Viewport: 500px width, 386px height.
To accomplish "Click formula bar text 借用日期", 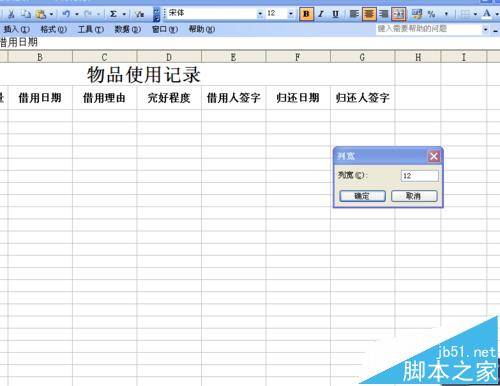I will pyautogui.click(x=18, y=42).
